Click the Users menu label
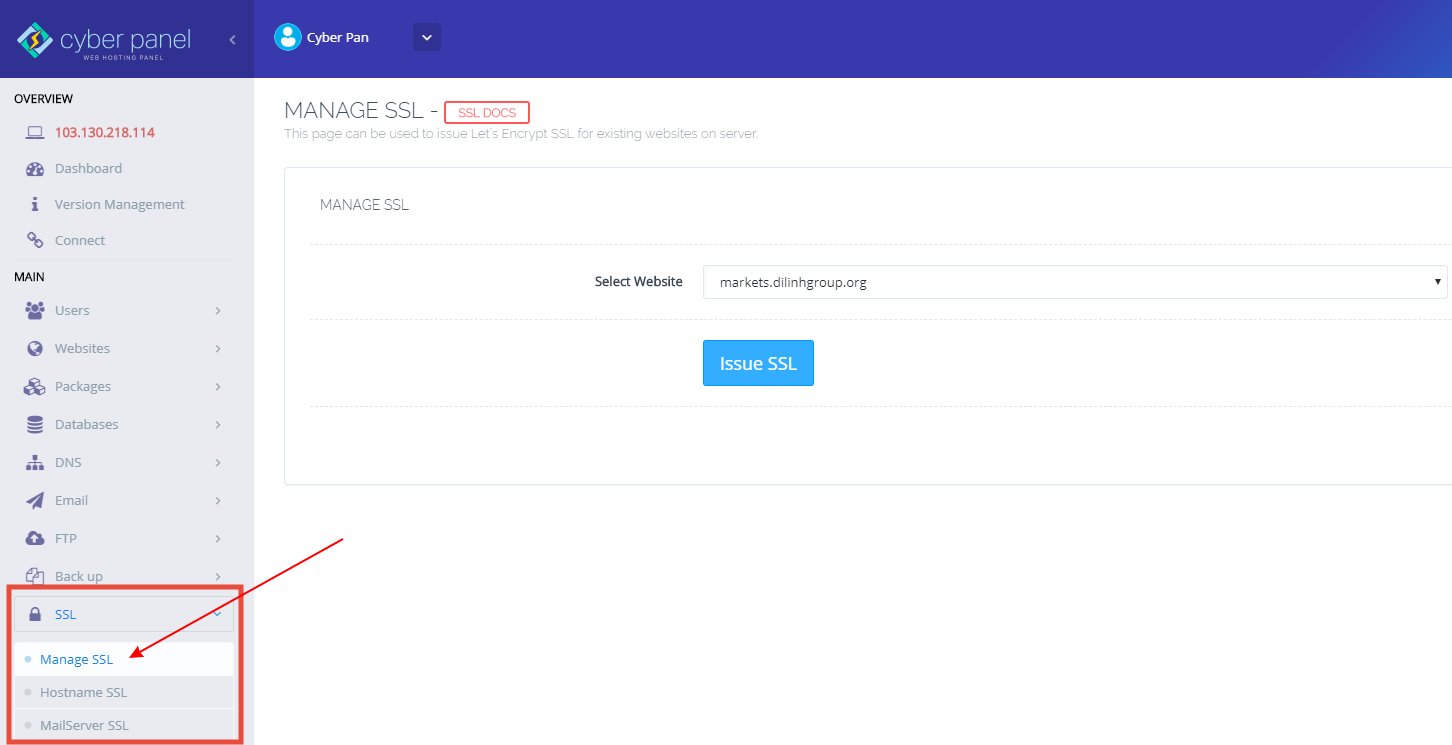 72,310
